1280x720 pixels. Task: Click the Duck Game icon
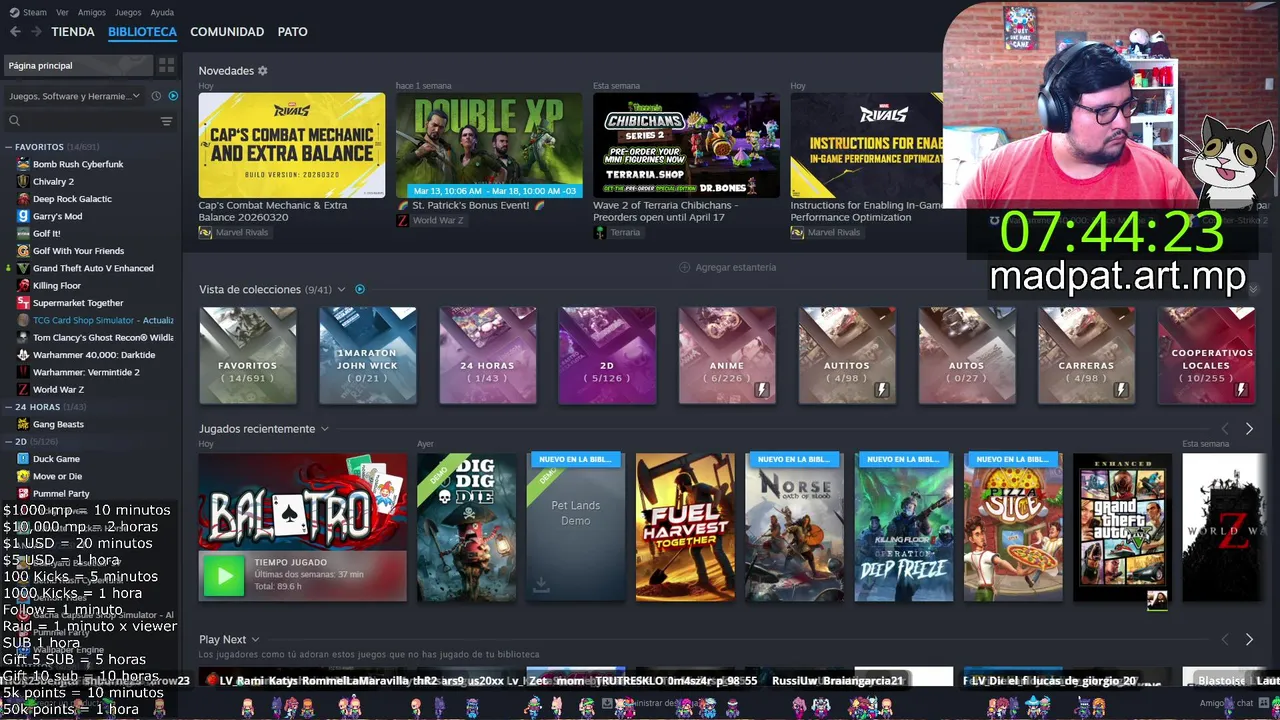click(23, 459)
